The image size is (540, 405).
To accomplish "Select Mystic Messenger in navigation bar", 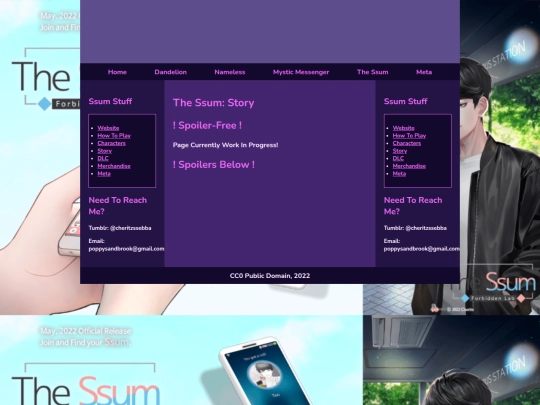I will (x=301, y=72).
